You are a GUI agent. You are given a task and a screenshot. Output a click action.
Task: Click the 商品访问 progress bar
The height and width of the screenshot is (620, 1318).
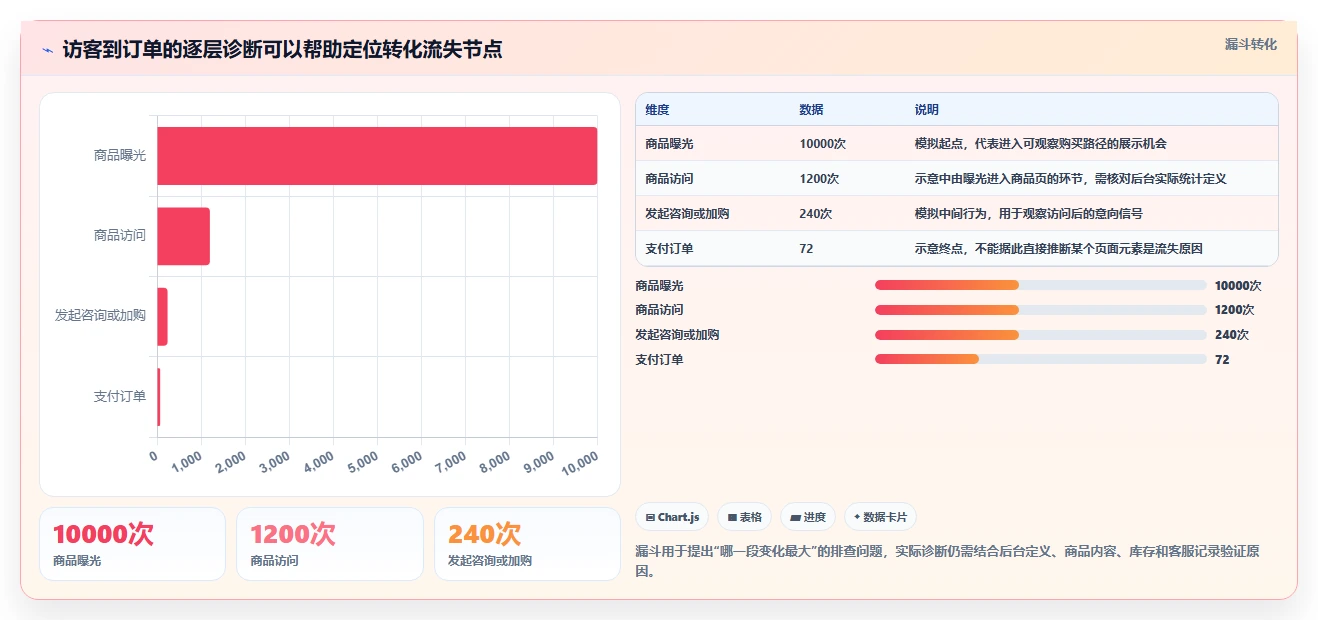coord(1040,310)
